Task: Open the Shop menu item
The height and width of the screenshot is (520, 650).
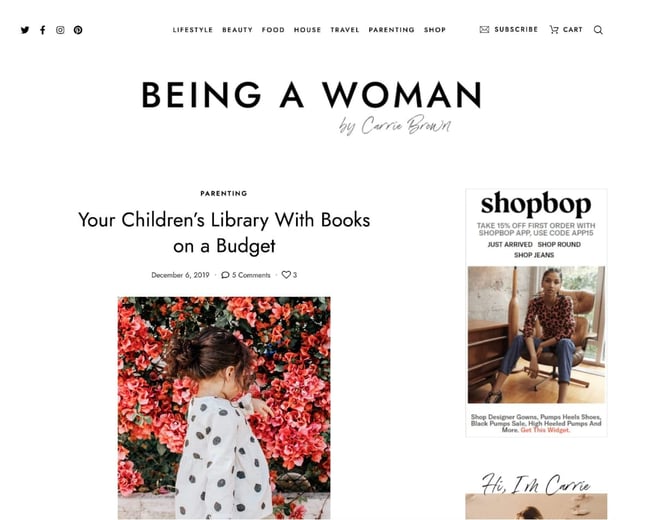Action: click(x=435, y=30)
